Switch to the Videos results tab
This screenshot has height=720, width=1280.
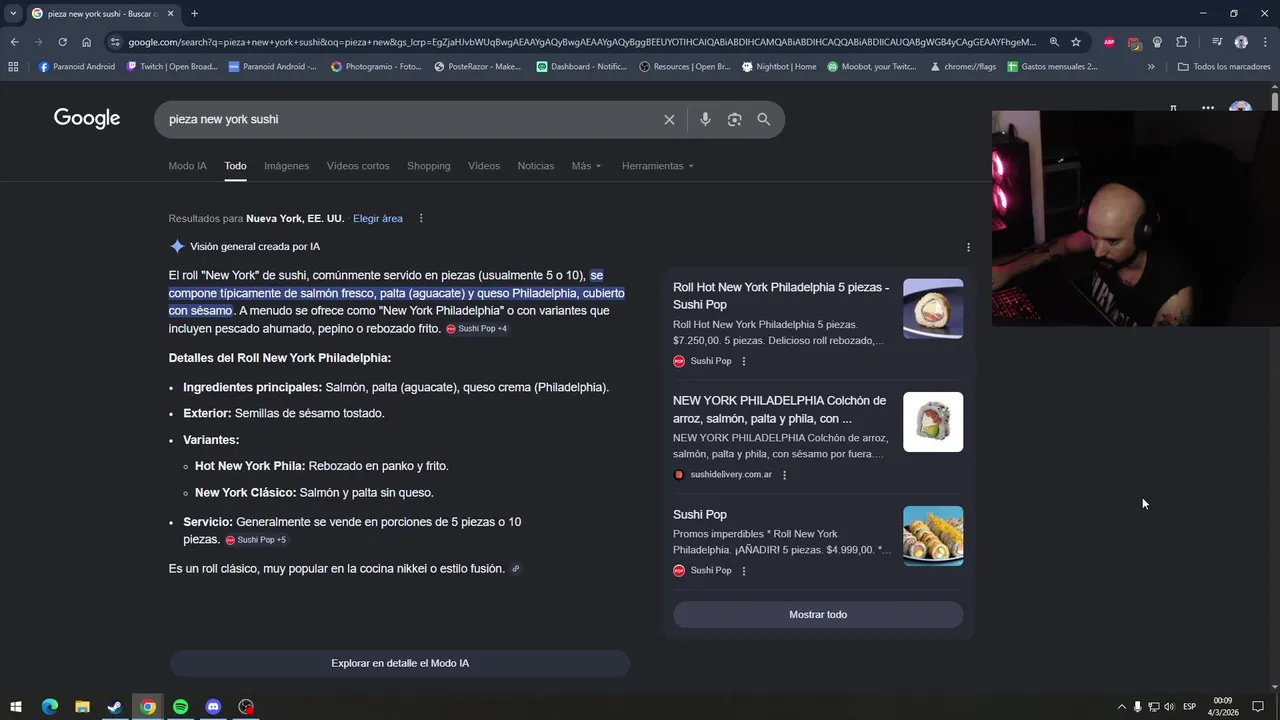[x=484, y=166]
